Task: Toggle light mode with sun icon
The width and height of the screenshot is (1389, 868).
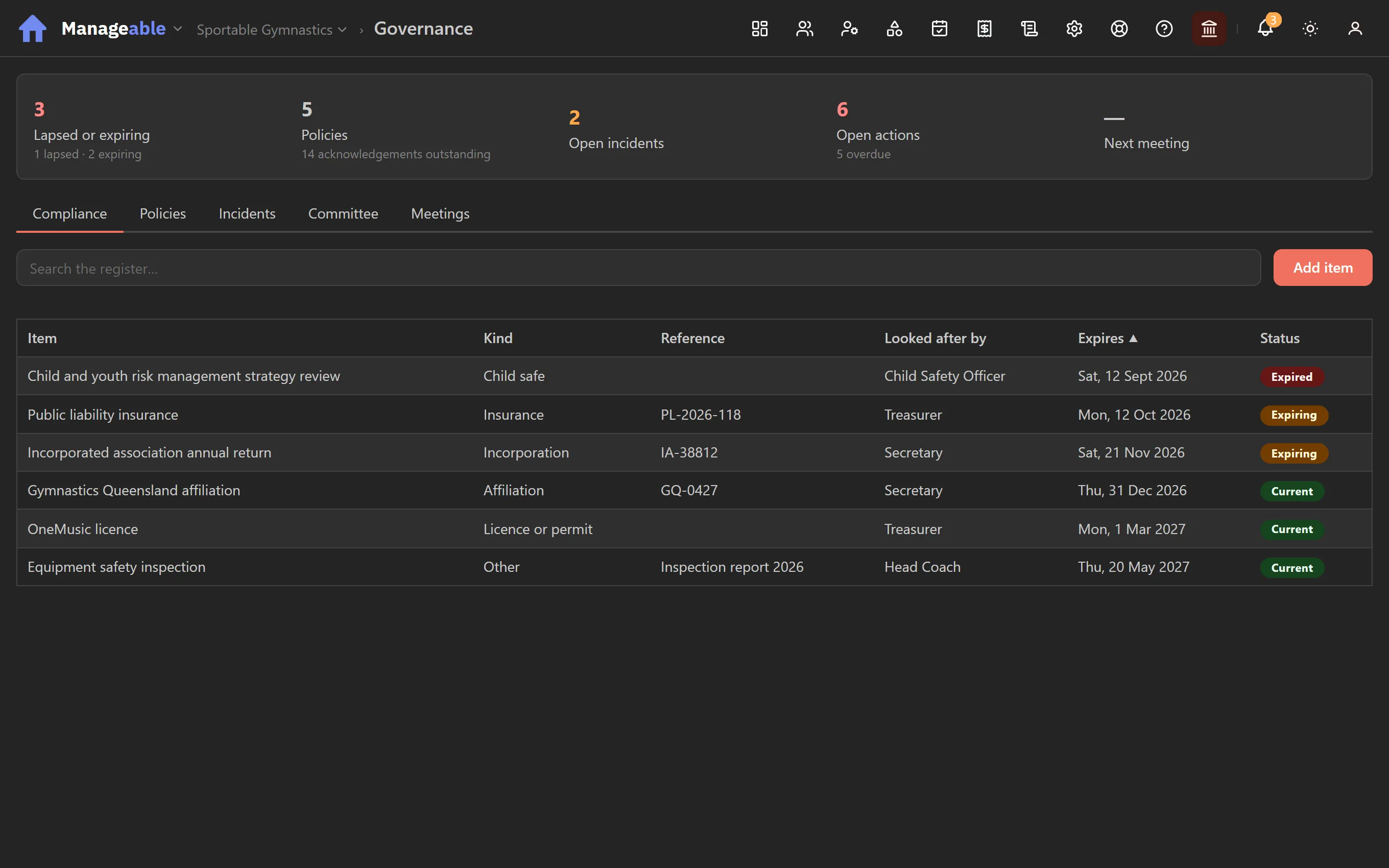Action: coord(1310,29)
